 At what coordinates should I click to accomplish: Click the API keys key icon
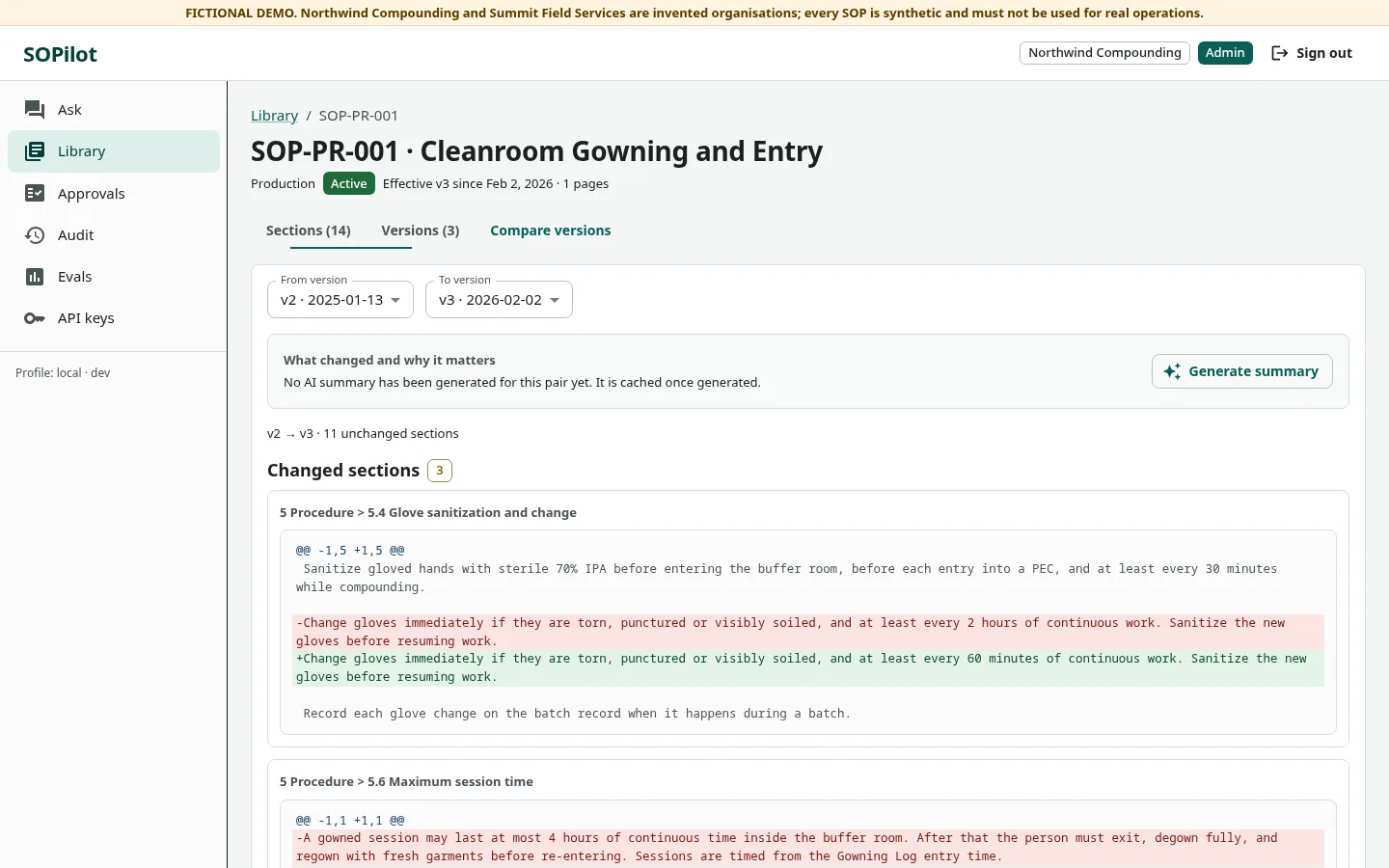point(35,318)
